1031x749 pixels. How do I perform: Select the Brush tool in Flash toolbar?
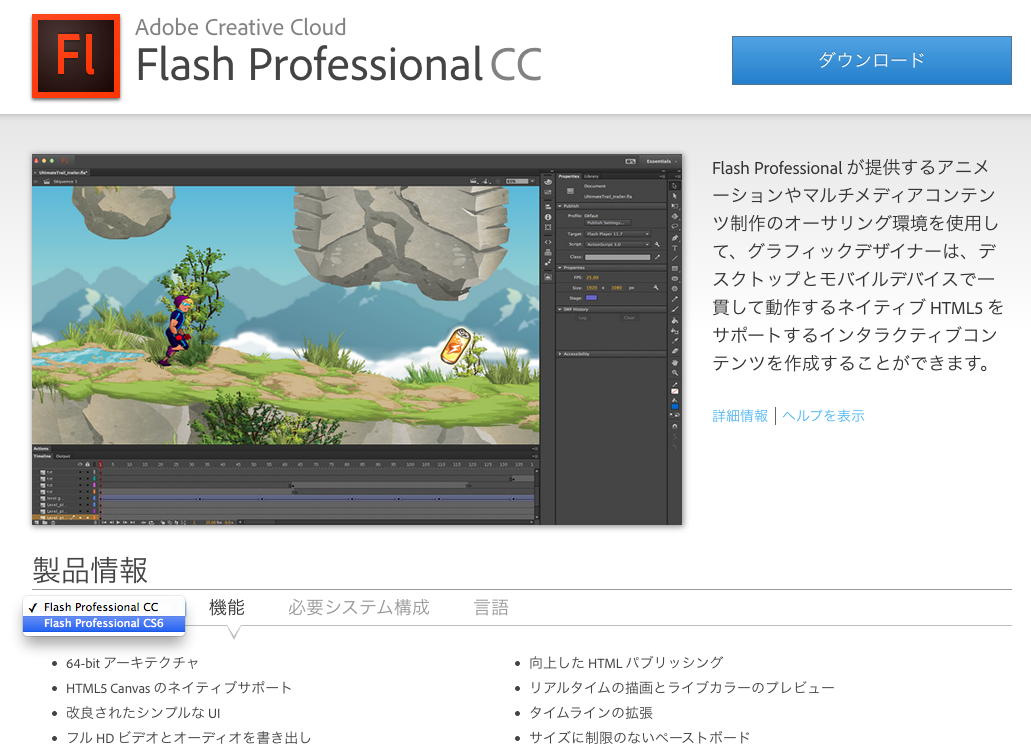point(675,309)
